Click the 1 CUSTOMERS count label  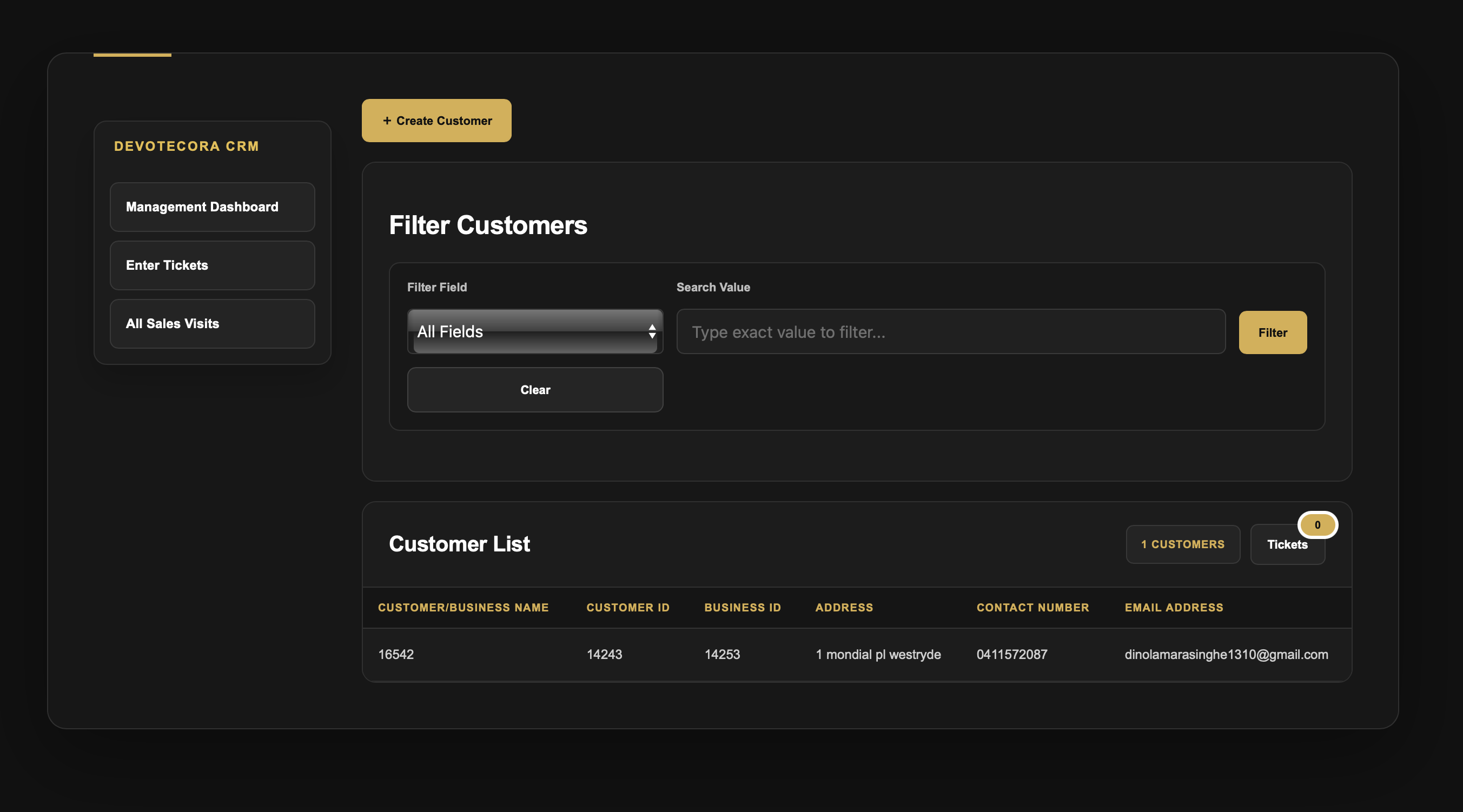pyautogui.click(x=1182, y=544)
